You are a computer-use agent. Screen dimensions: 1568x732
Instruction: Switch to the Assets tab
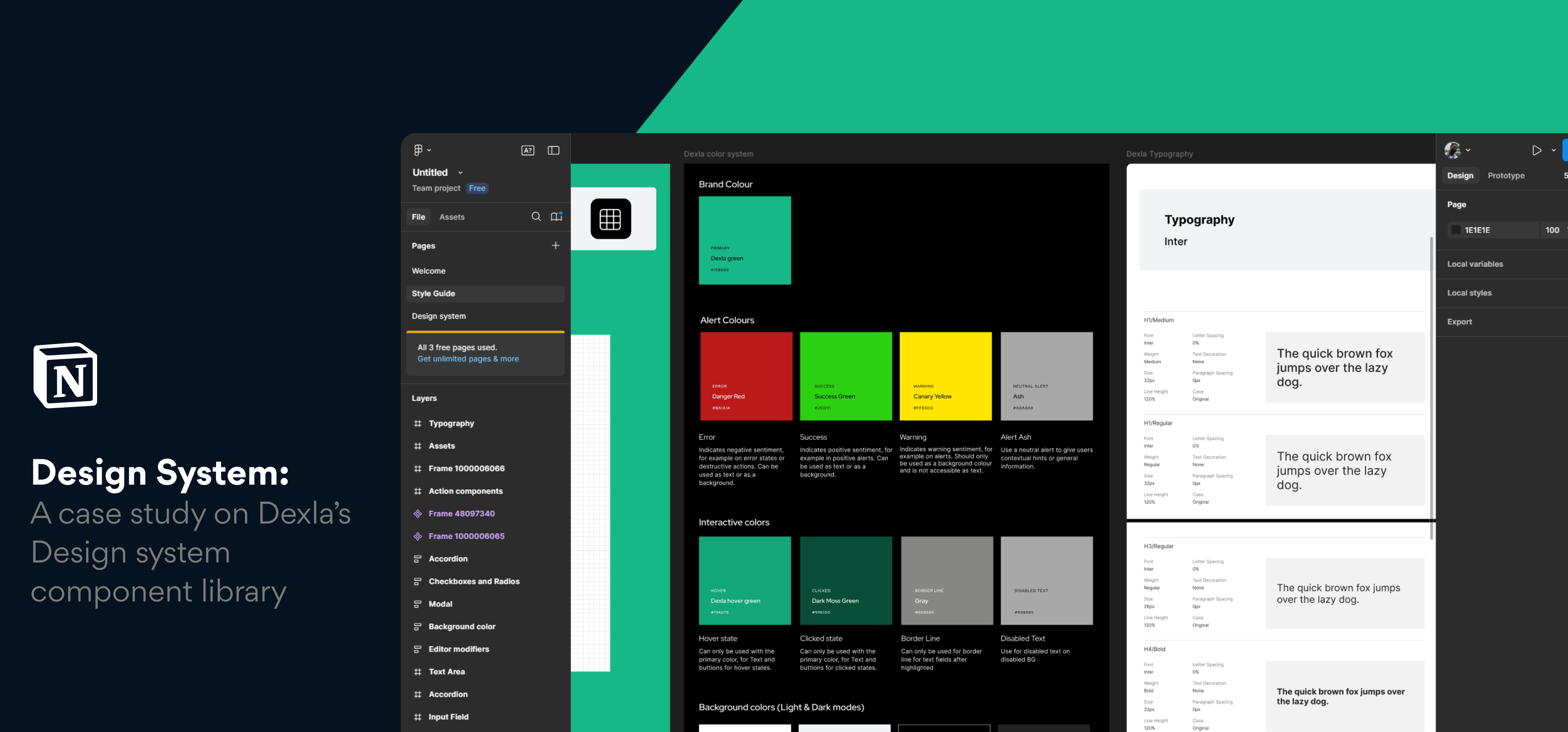coord(451,217)
